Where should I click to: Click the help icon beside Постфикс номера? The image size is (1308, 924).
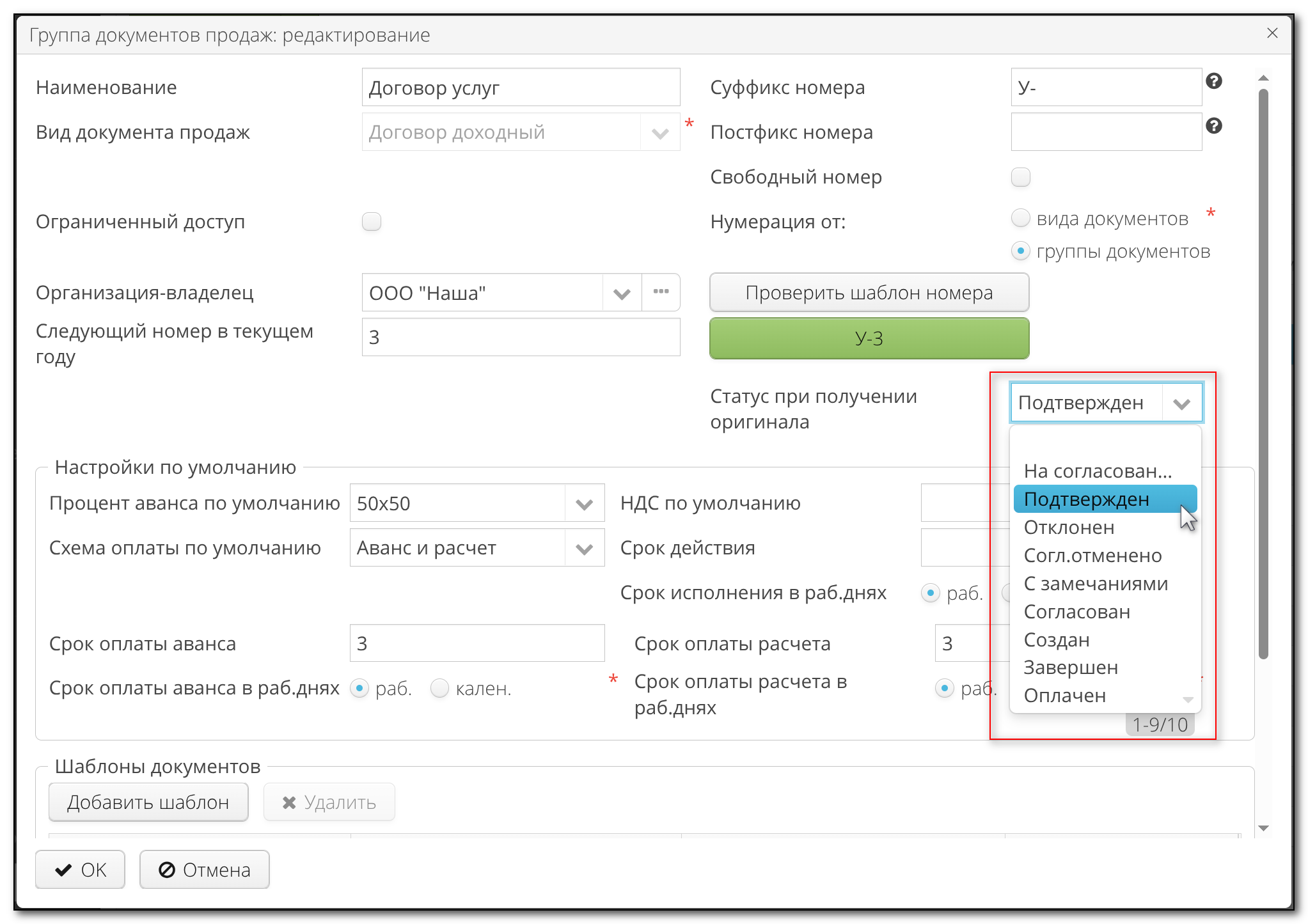1215,126
